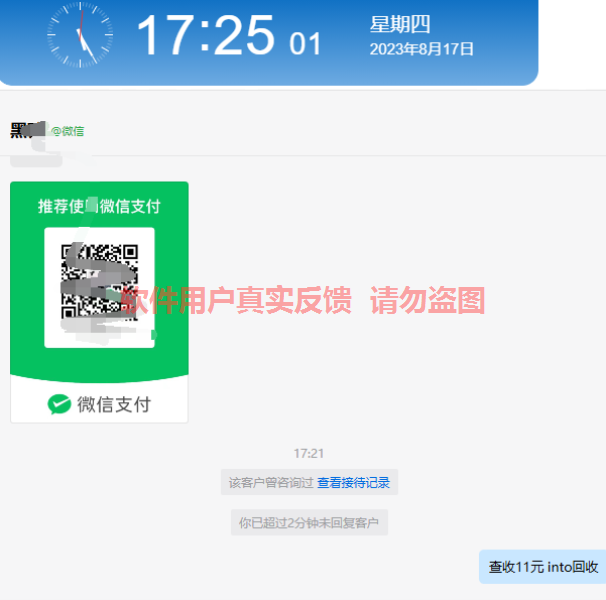Click the @微信 source label
The width and height of the screenshot is (606, 600).
click(x=68, y=131)
